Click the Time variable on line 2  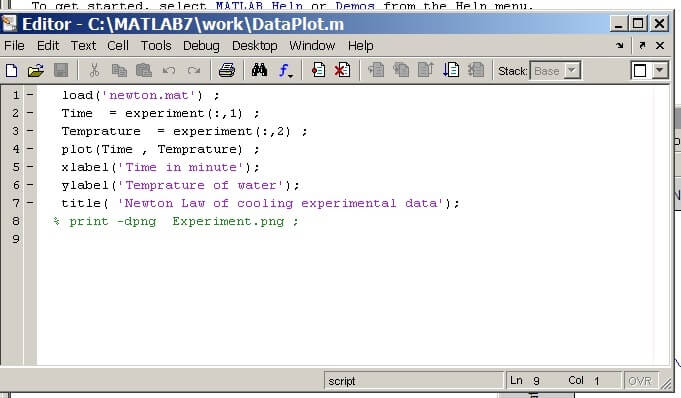(x=77, y=113)
